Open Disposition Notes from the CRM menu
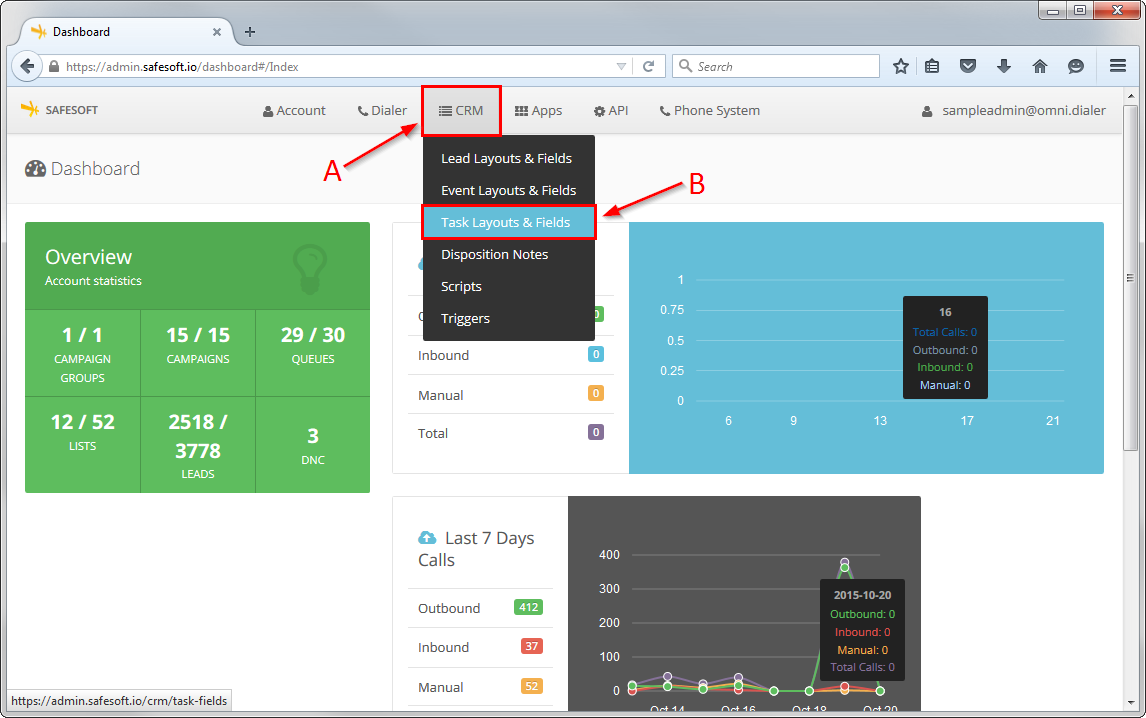 point(509,254)
